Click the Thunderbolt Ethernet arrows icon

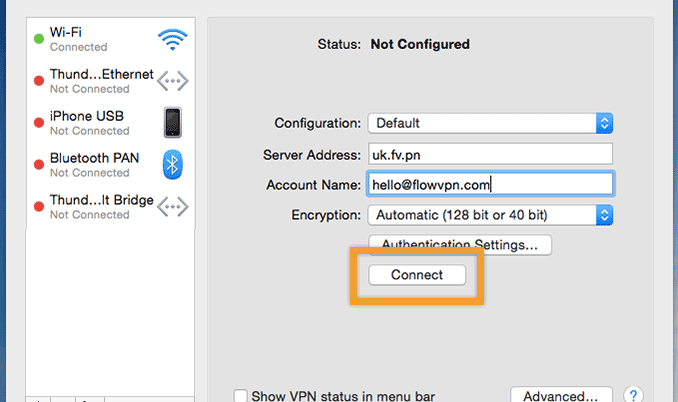[x=172, y=81]
